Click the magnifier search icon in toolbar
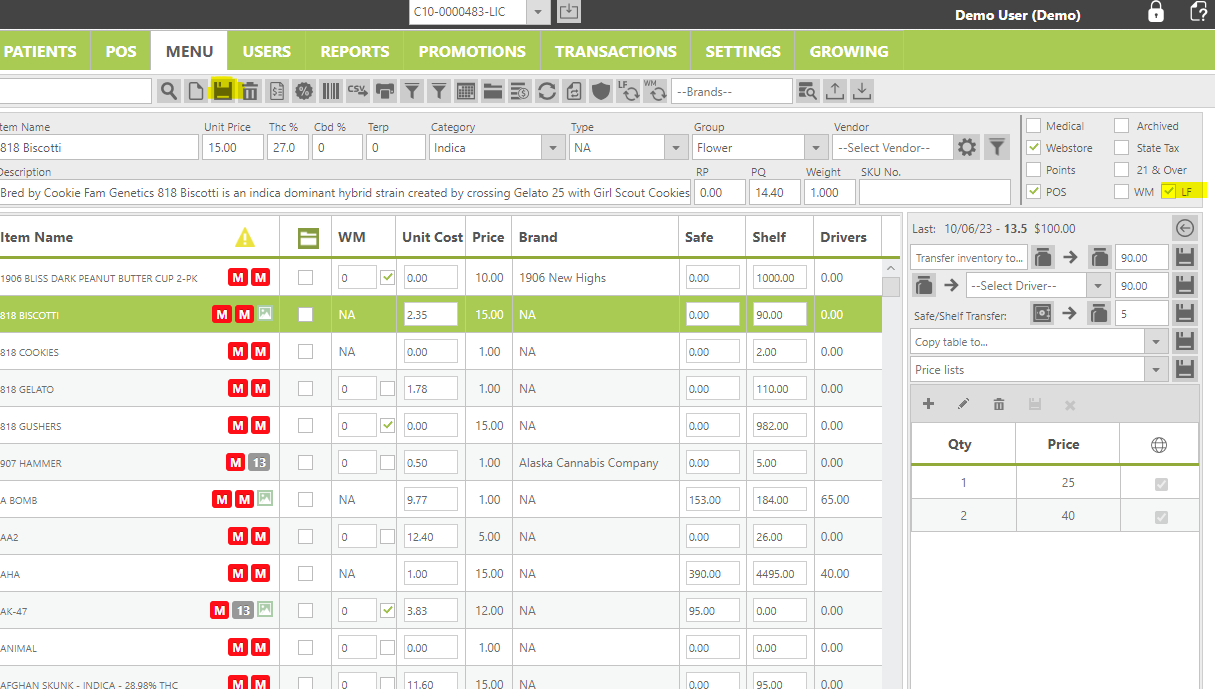1215x689 pixels. point(169,91)
